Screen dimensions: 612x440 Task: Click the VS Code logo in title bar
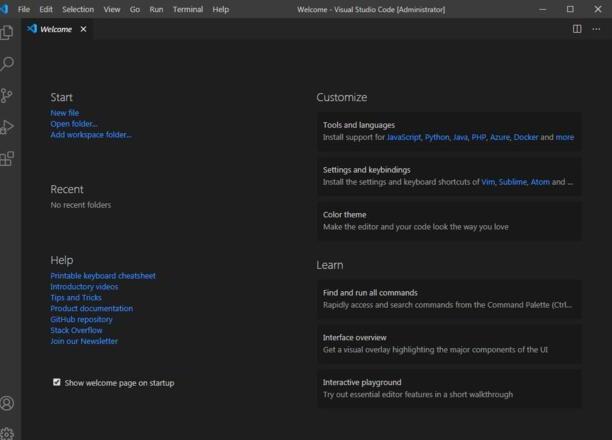pyautogui.click(x=5, y=9)
